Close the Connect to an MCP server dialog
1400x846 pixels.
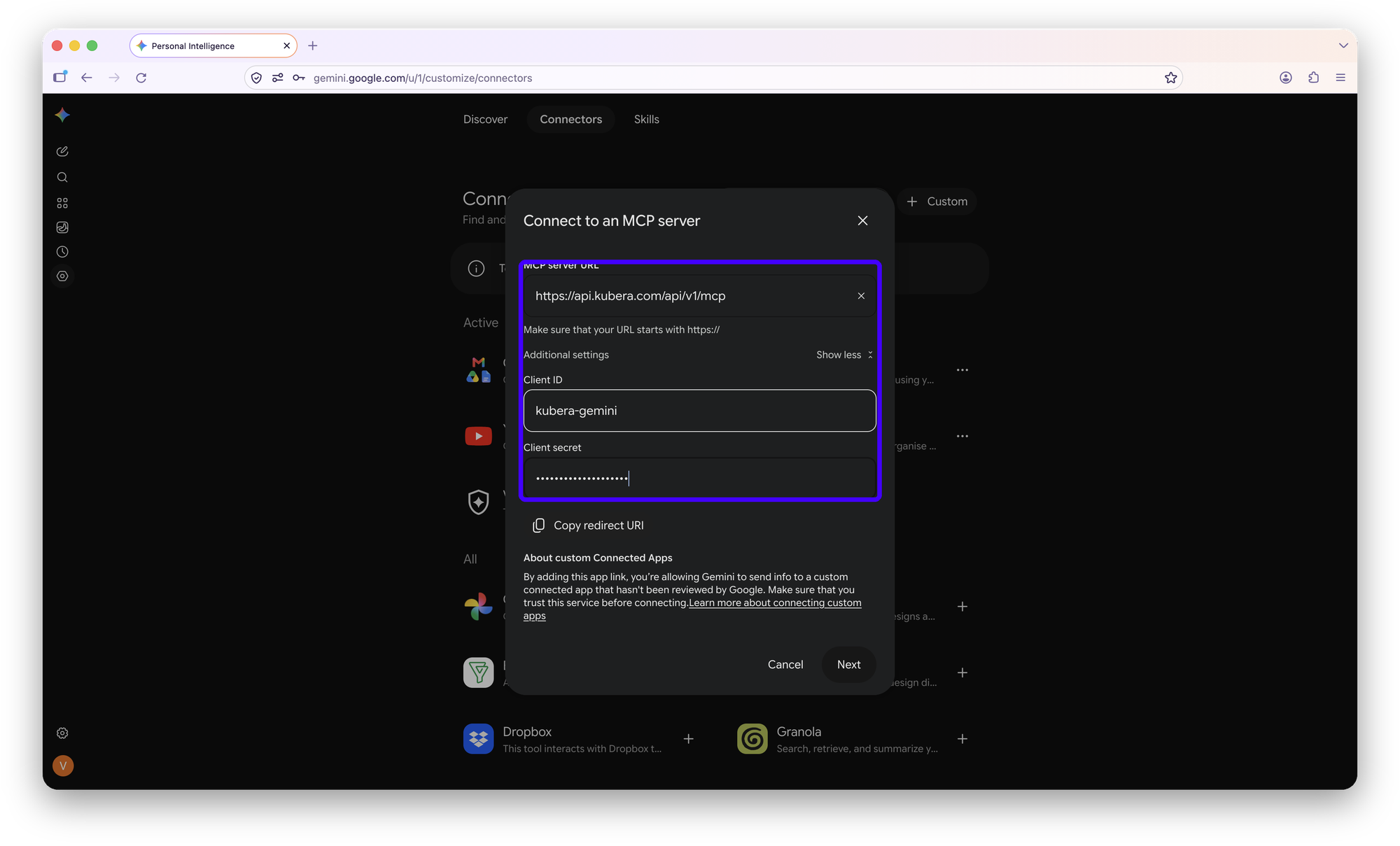(862, 220)
